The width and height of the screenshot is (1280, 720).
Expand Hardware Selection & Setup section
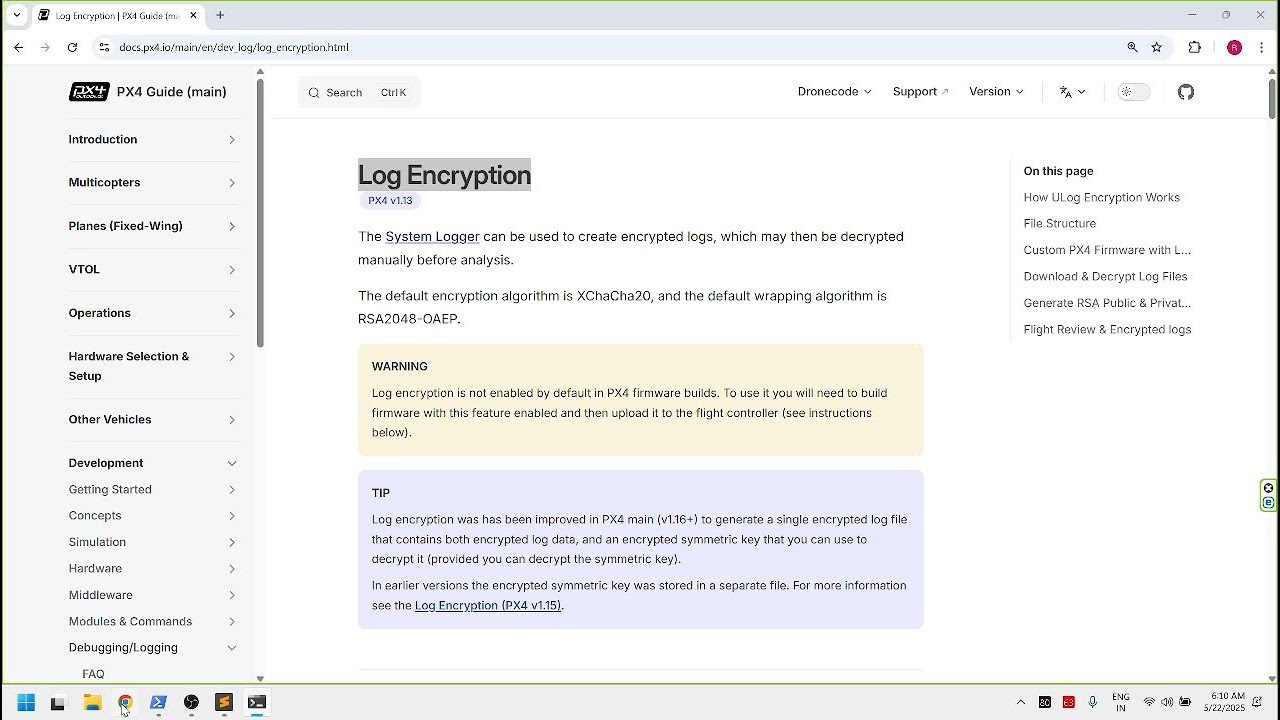tap(152, 366)
